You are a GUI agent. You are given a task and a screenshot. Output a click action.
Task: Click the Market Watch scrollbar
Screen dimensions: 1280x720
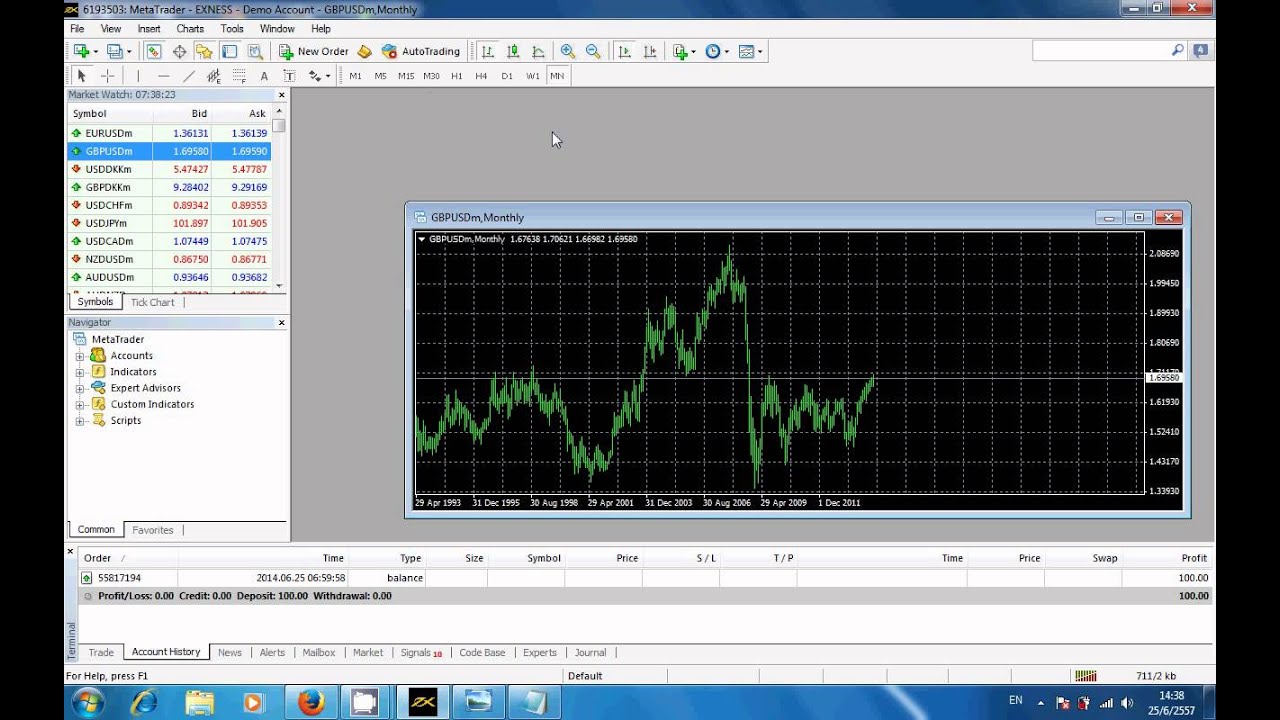279,198
